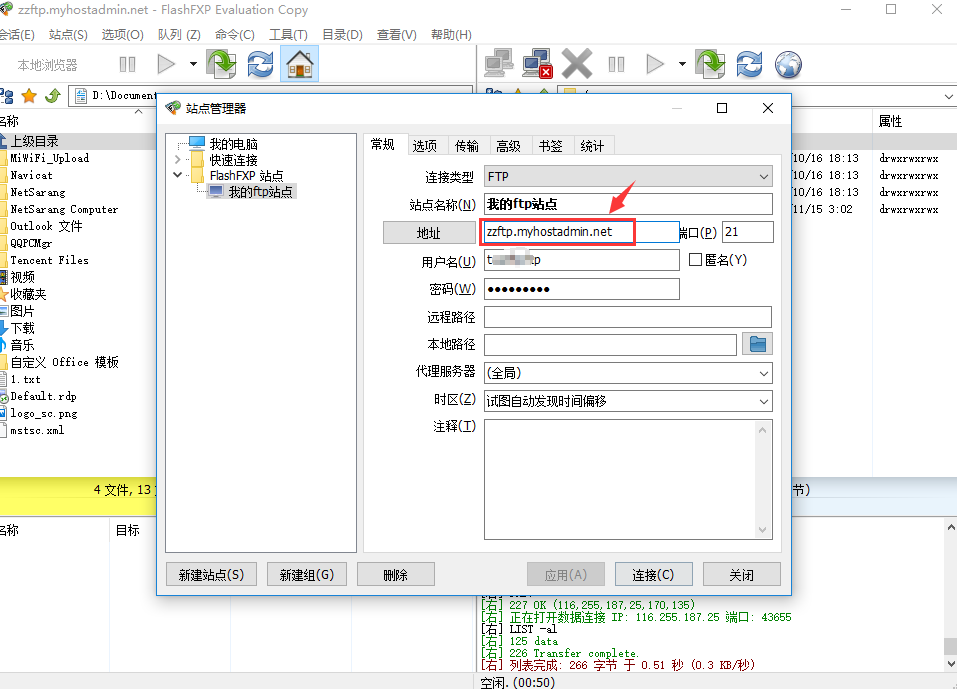Click the 新建站点(S) button
The width and height of the screenshot is (957, 689).
[211, 575]
